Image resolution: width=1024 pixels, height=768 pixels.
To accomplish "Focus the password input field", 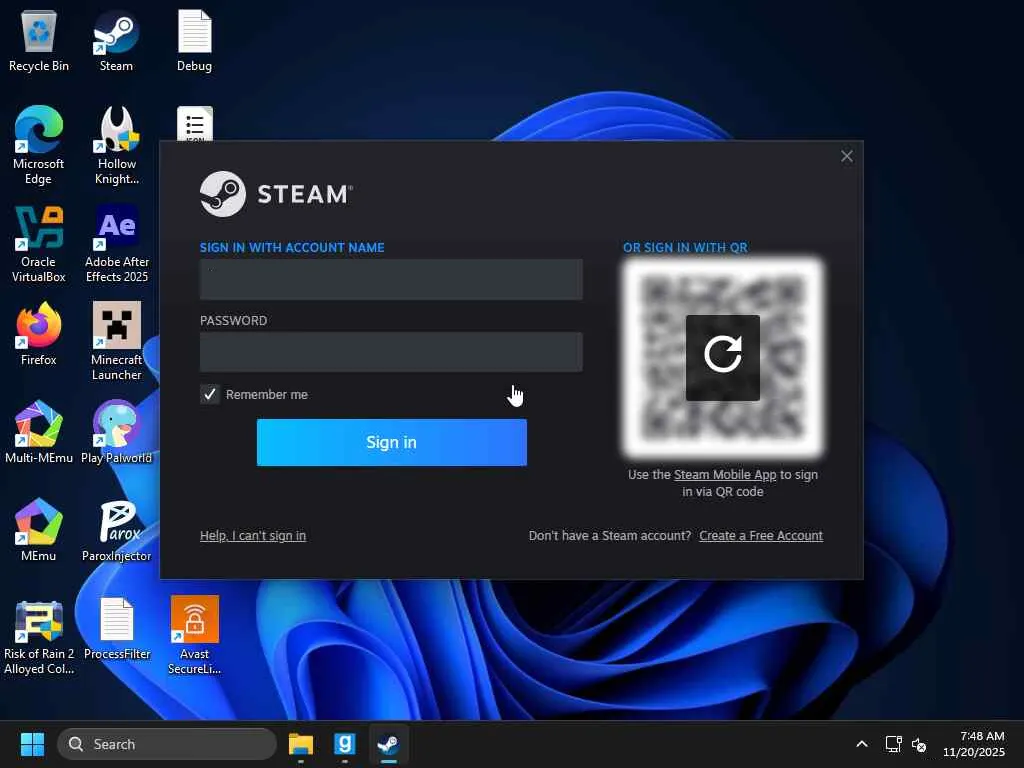I will pos(391,352).
